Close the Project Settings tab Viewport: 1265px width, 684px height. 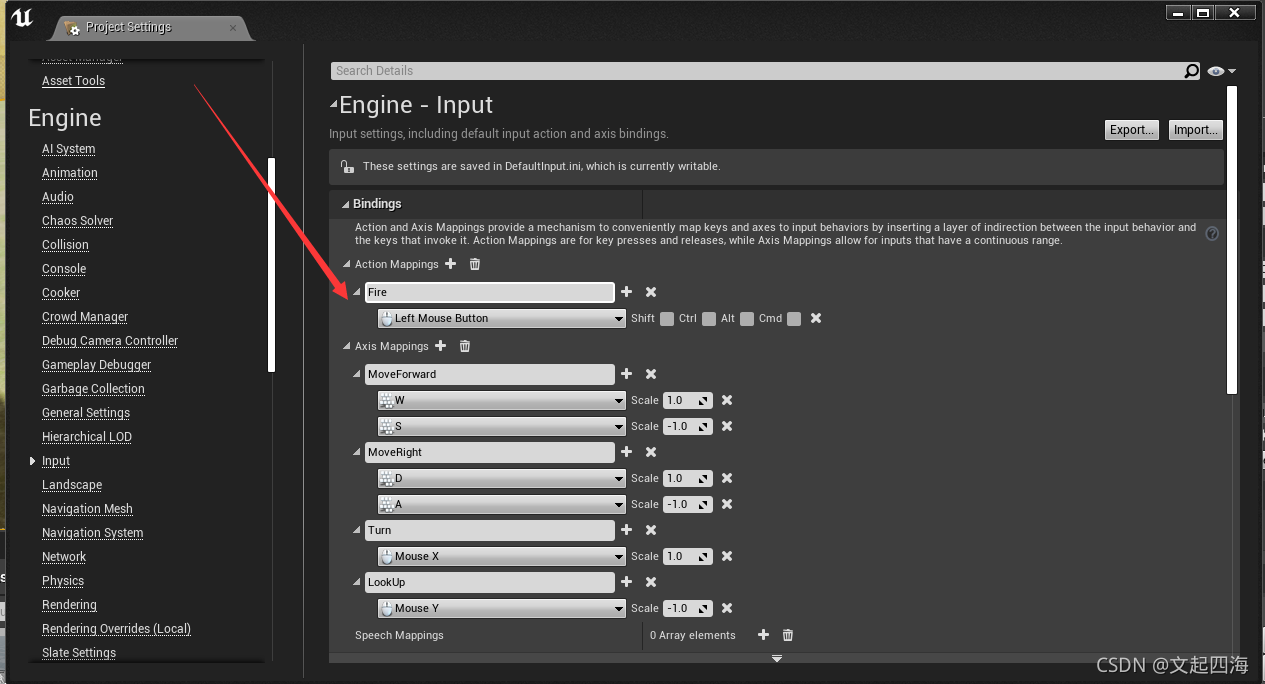coord(233,28)
